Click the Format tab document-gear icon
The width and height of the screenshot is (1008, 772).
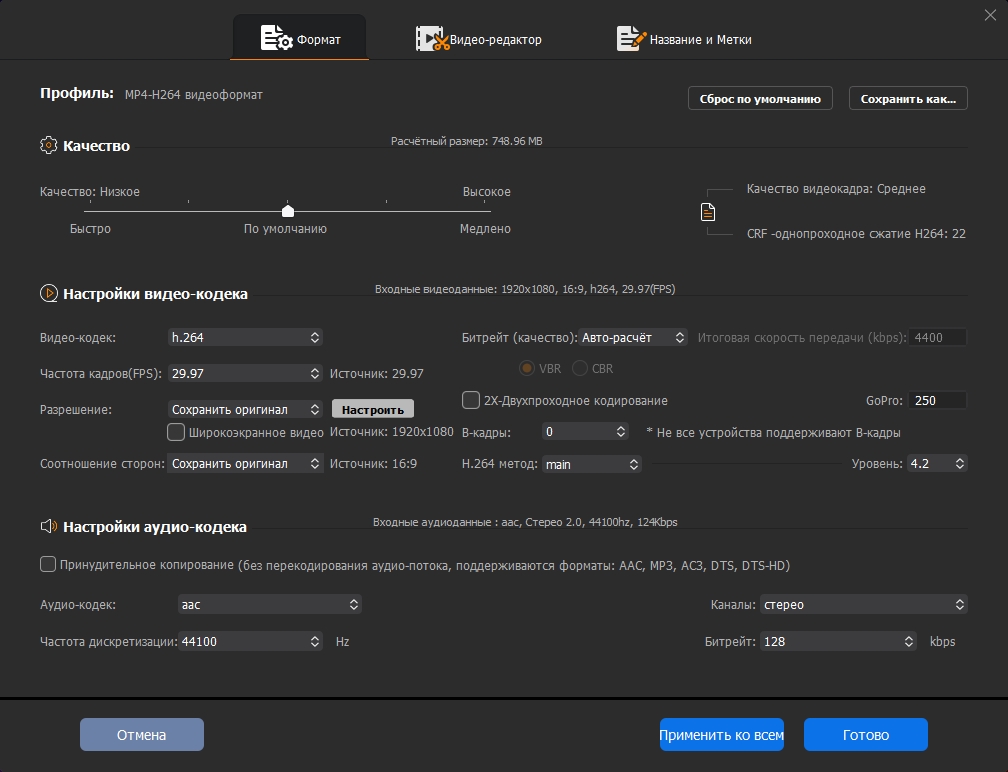[x=276, y=39]
